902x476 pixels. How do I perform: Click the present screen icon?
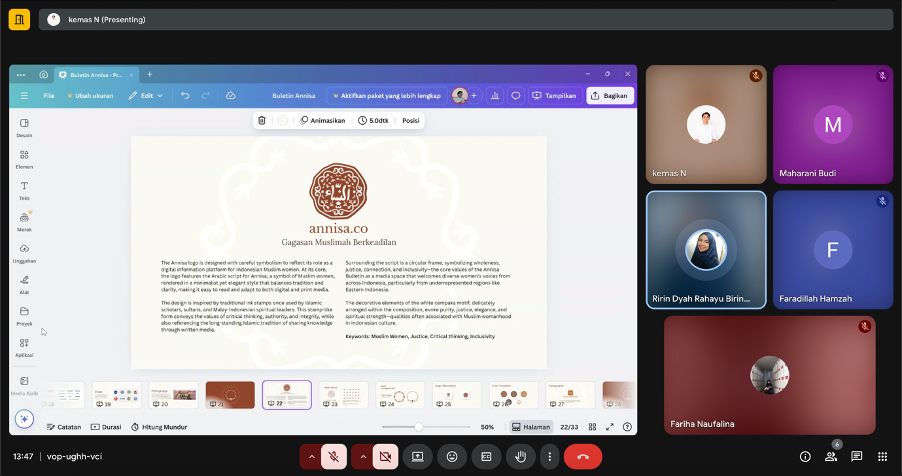[418, 456]
